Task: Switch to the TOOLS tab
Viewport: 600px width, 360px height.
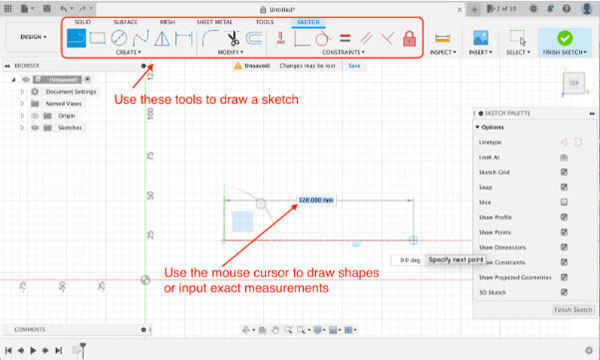Action: pos(264,22)
